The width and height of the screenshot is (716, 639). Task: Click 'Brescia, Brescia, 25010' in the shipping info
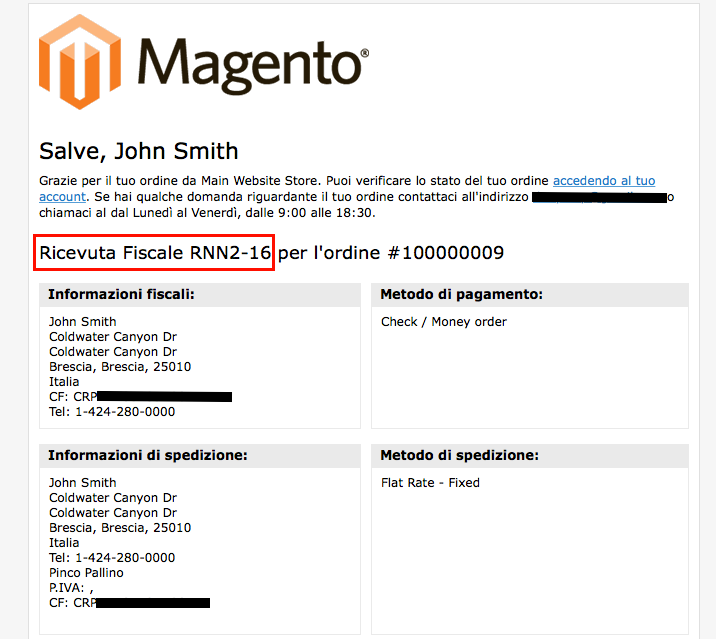[x=120, y=528]
